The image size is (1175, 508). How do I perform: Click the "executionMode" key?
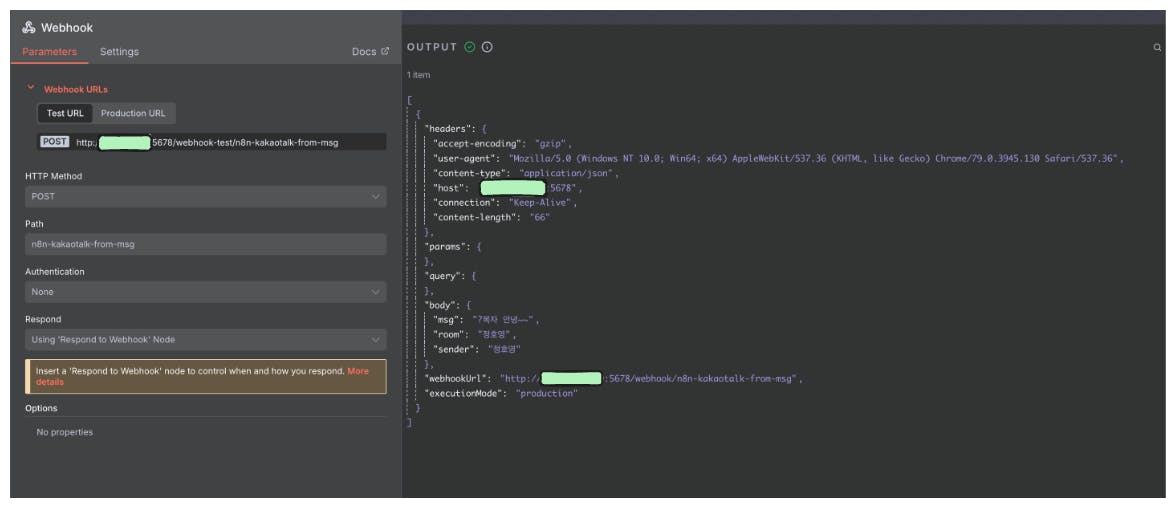465,393
